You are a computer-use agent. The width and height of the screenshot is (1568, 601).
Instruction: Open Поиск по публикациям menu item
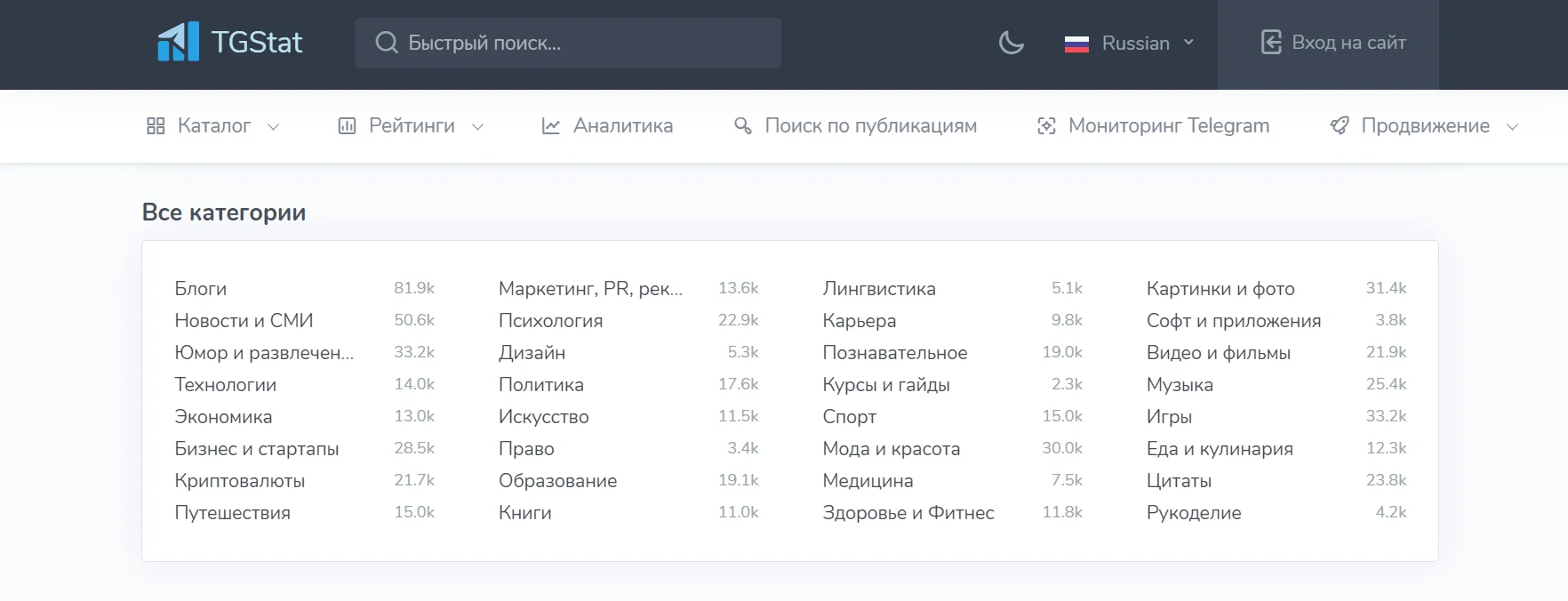click(870, 126)
